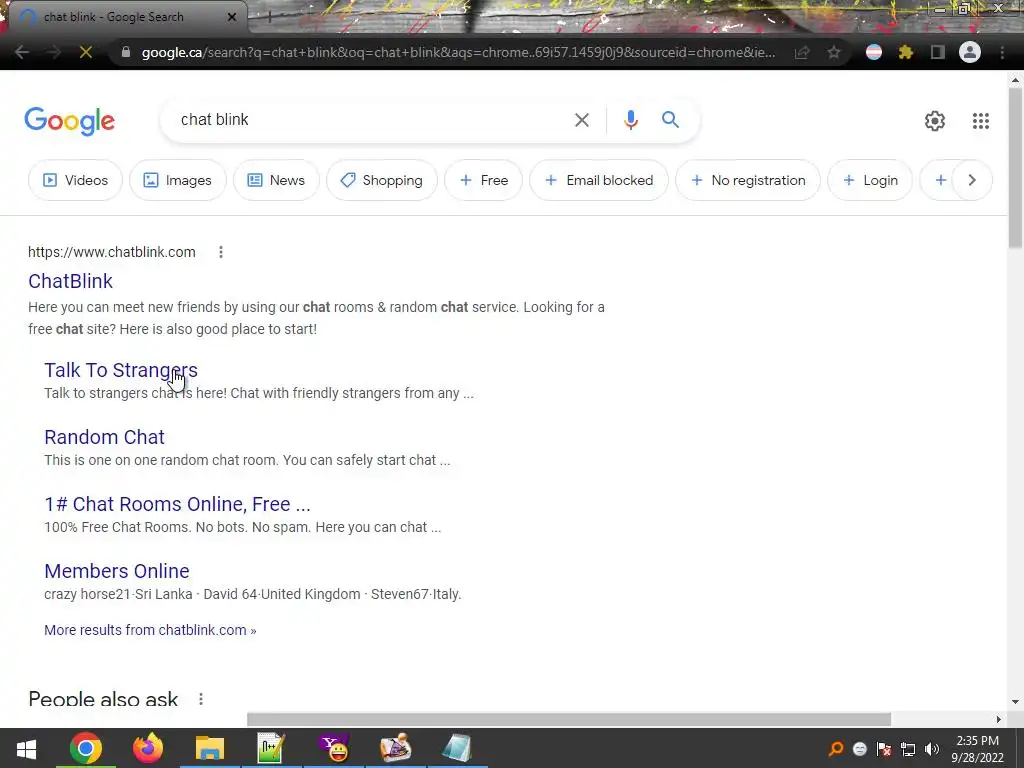This screenshot has width=1024, height=768.
Task: Open the Chrome three-dot menu
Action: point(1002,52)
